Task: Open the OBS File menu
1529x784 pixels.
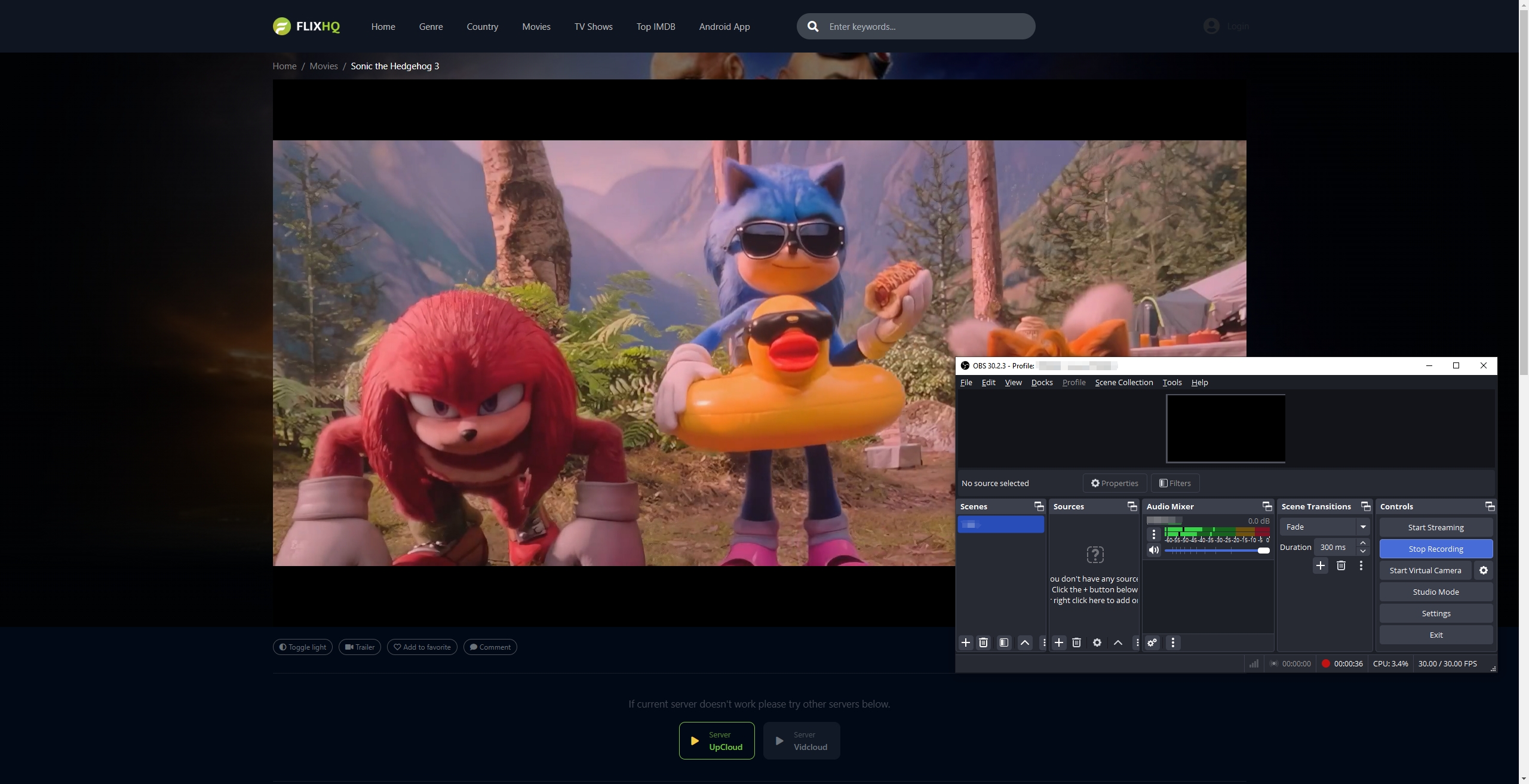Action: [966, 382]
